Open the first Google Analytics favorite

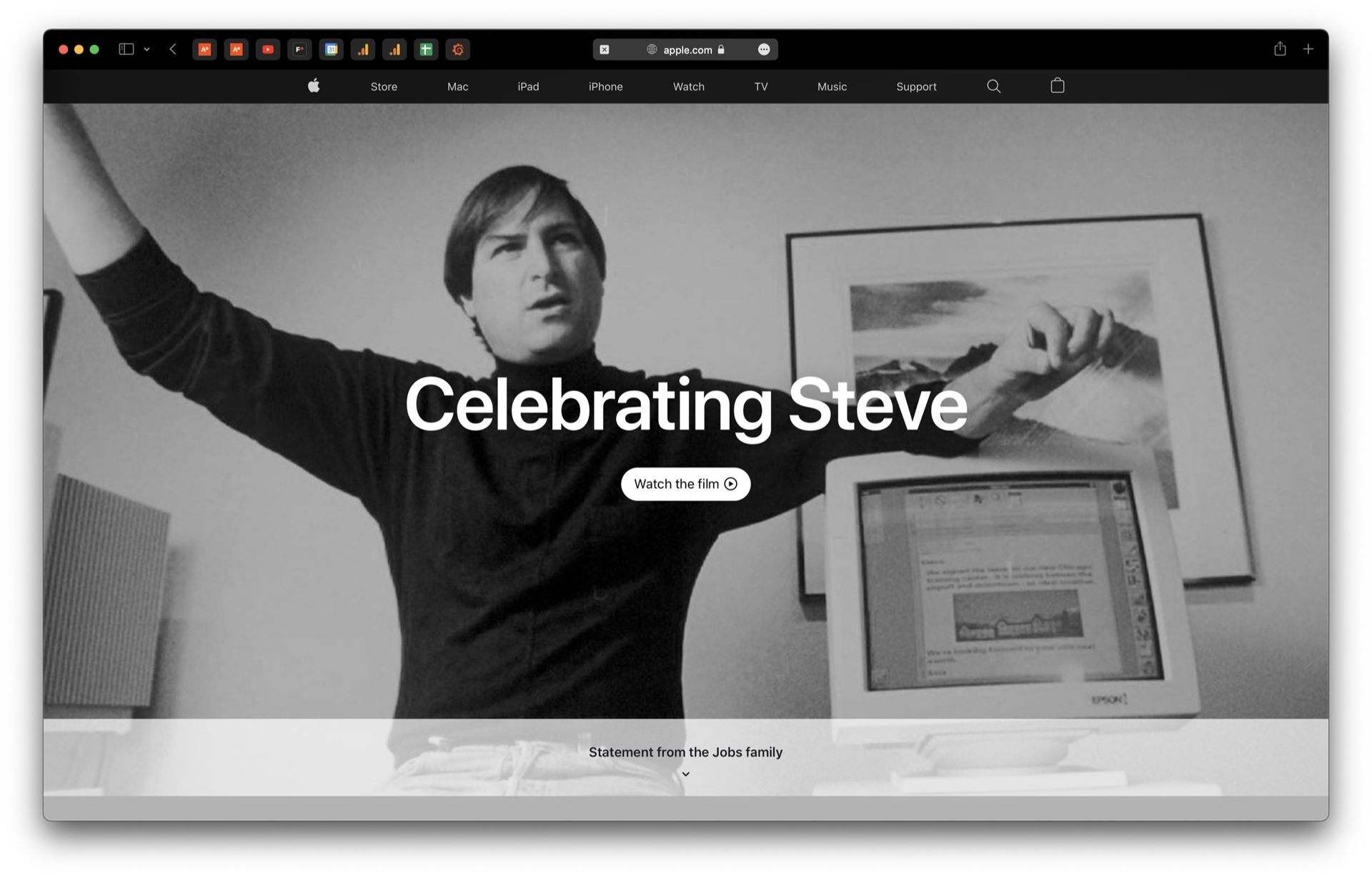pyautogui.click(x=362, y=49)
